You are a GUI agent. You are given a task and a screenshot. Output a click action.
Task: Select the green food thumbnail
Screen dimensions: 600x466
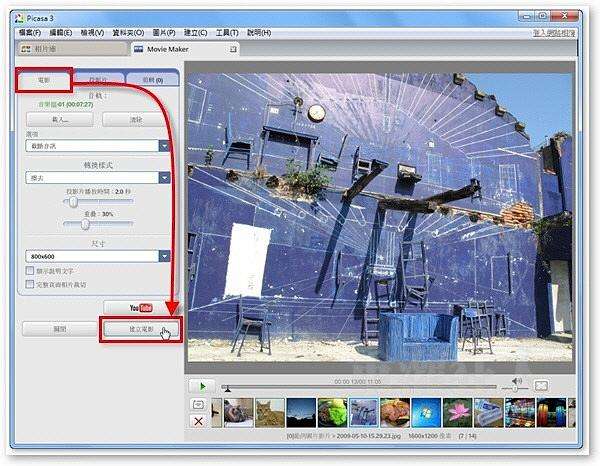pyautogui.click(x=333, y=412)
